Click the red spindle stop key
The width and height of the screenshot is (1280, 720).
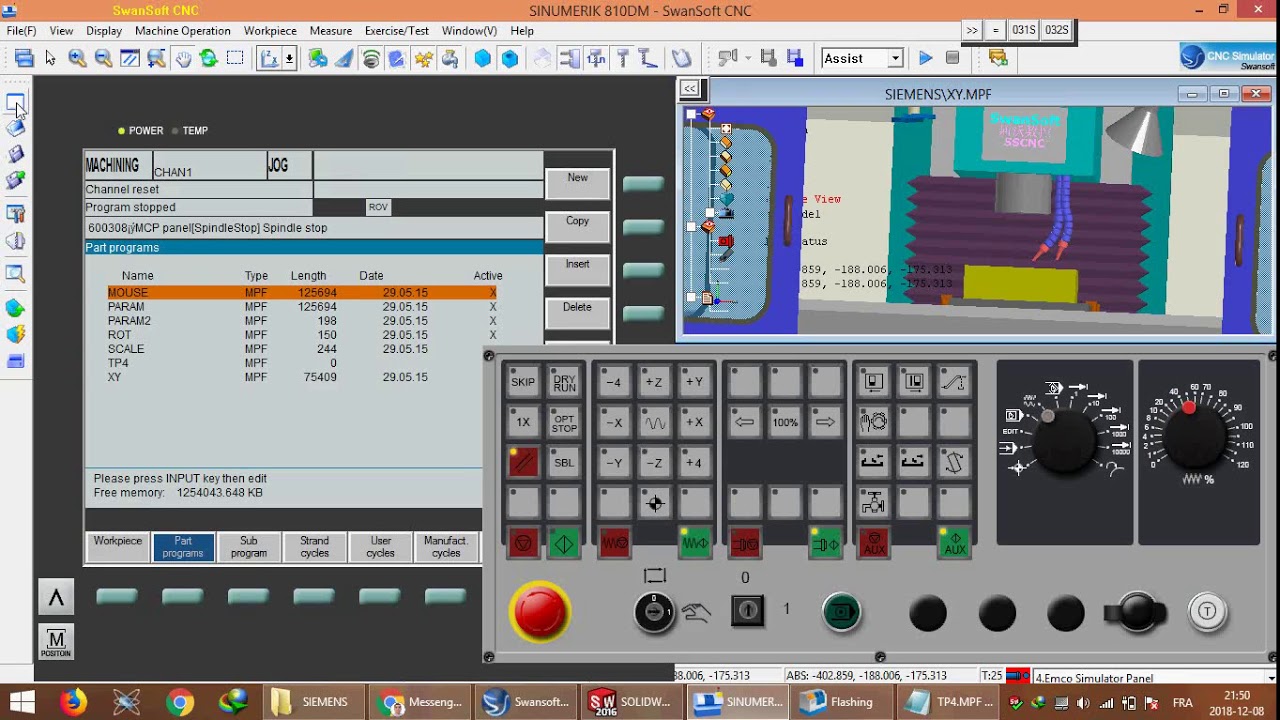tap(744, 544)
